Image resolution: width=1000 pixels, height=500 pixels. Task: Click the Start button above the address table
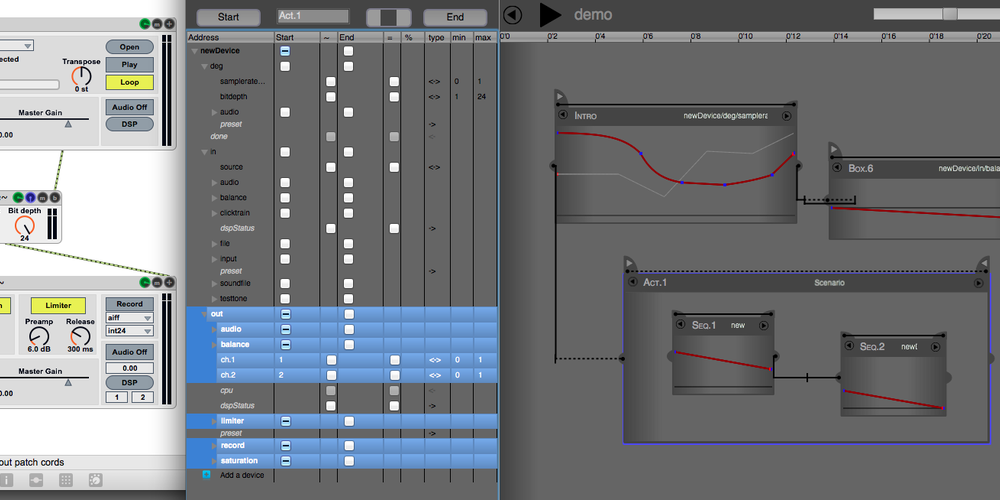228,17
